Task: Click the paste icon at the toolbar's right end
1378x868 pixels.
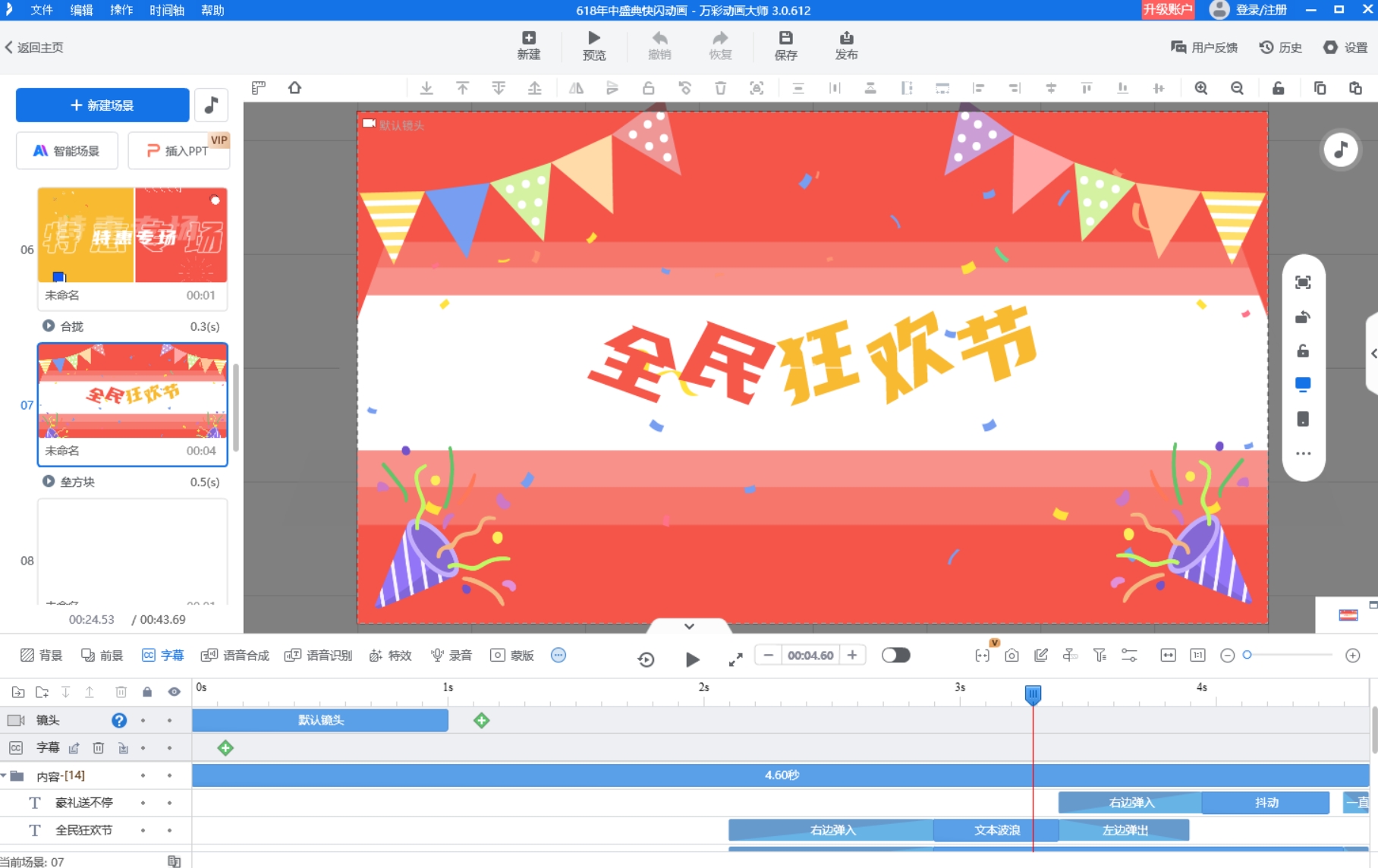Action: 1355,88
